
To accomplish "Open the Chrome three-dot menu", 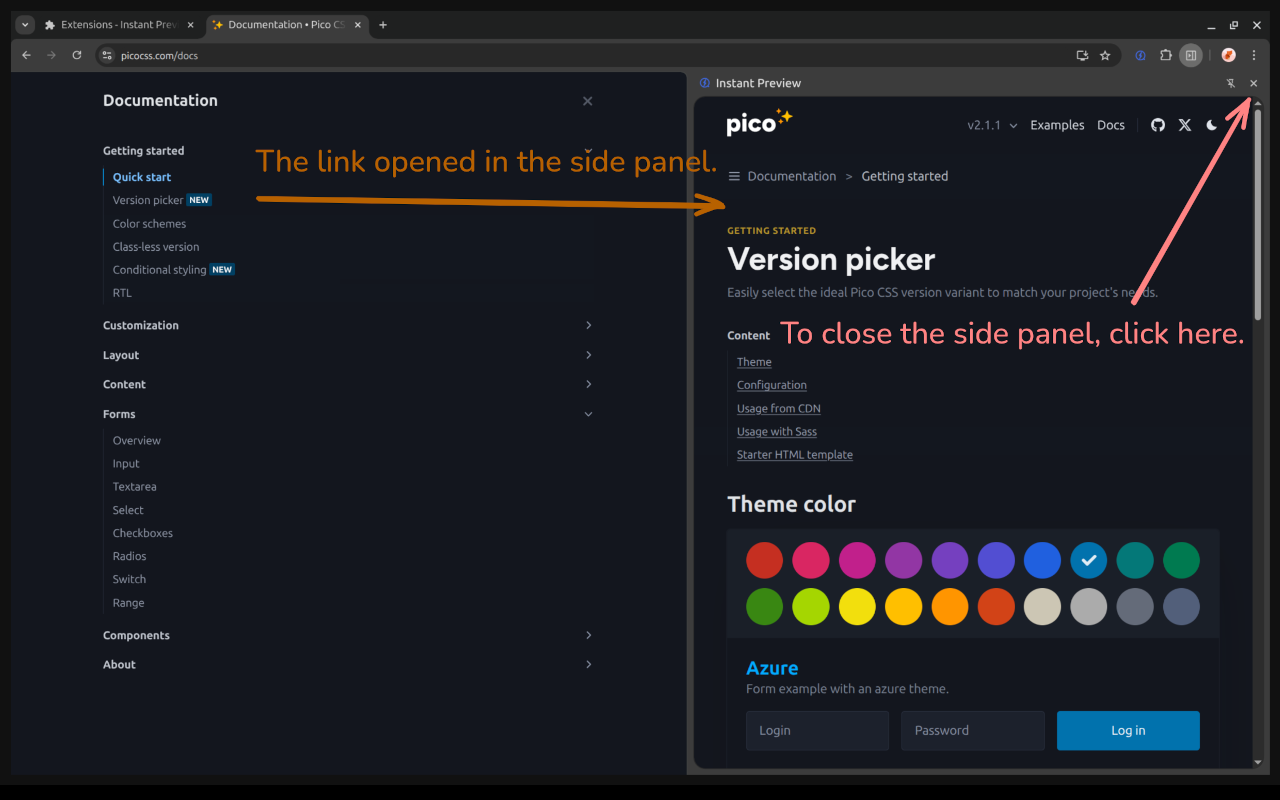I will [x=1254, y=55].
